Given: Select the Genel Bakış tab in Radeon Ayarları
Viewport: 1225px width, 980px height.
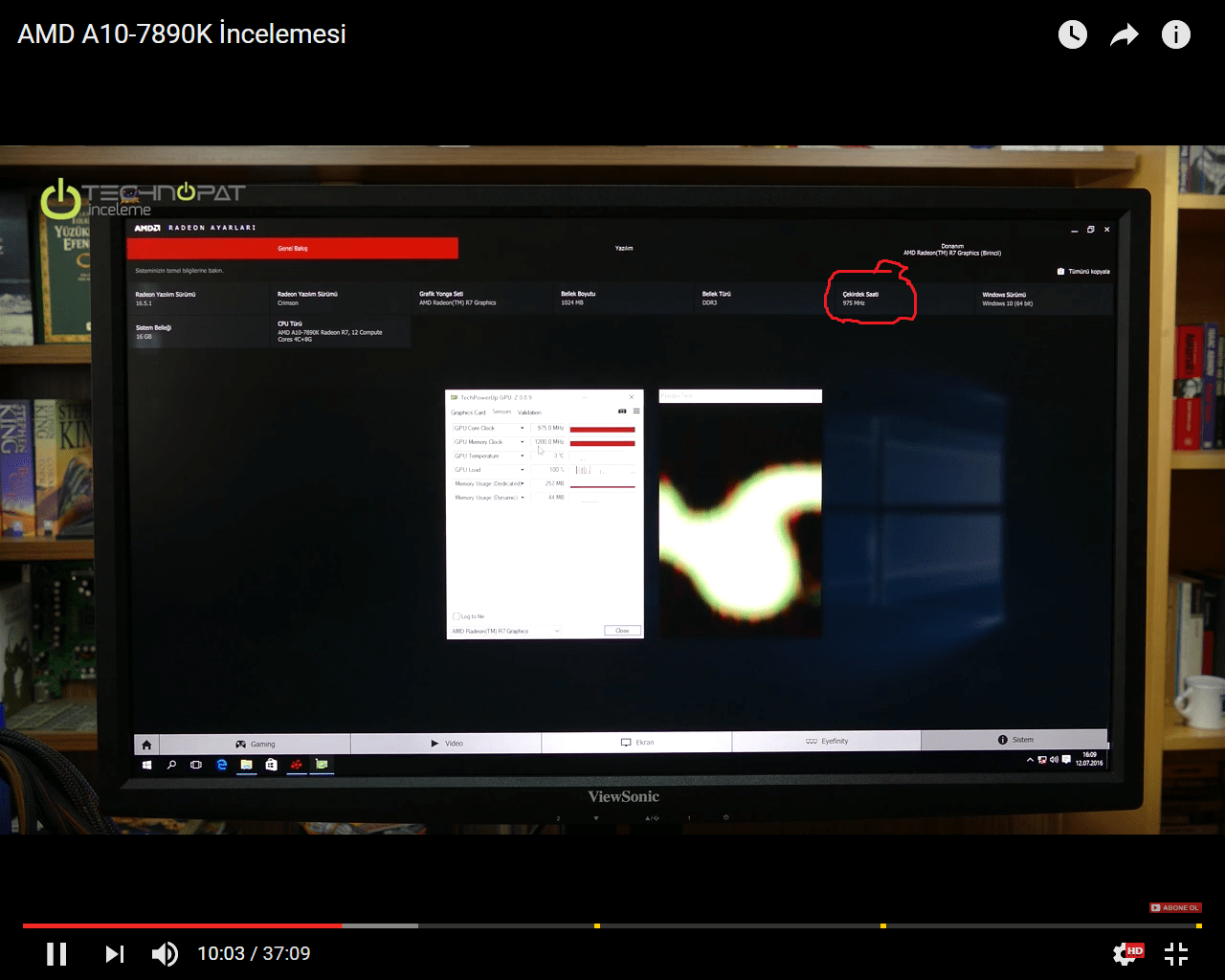Looking at the screenshot, I should [x=293, y=248].
